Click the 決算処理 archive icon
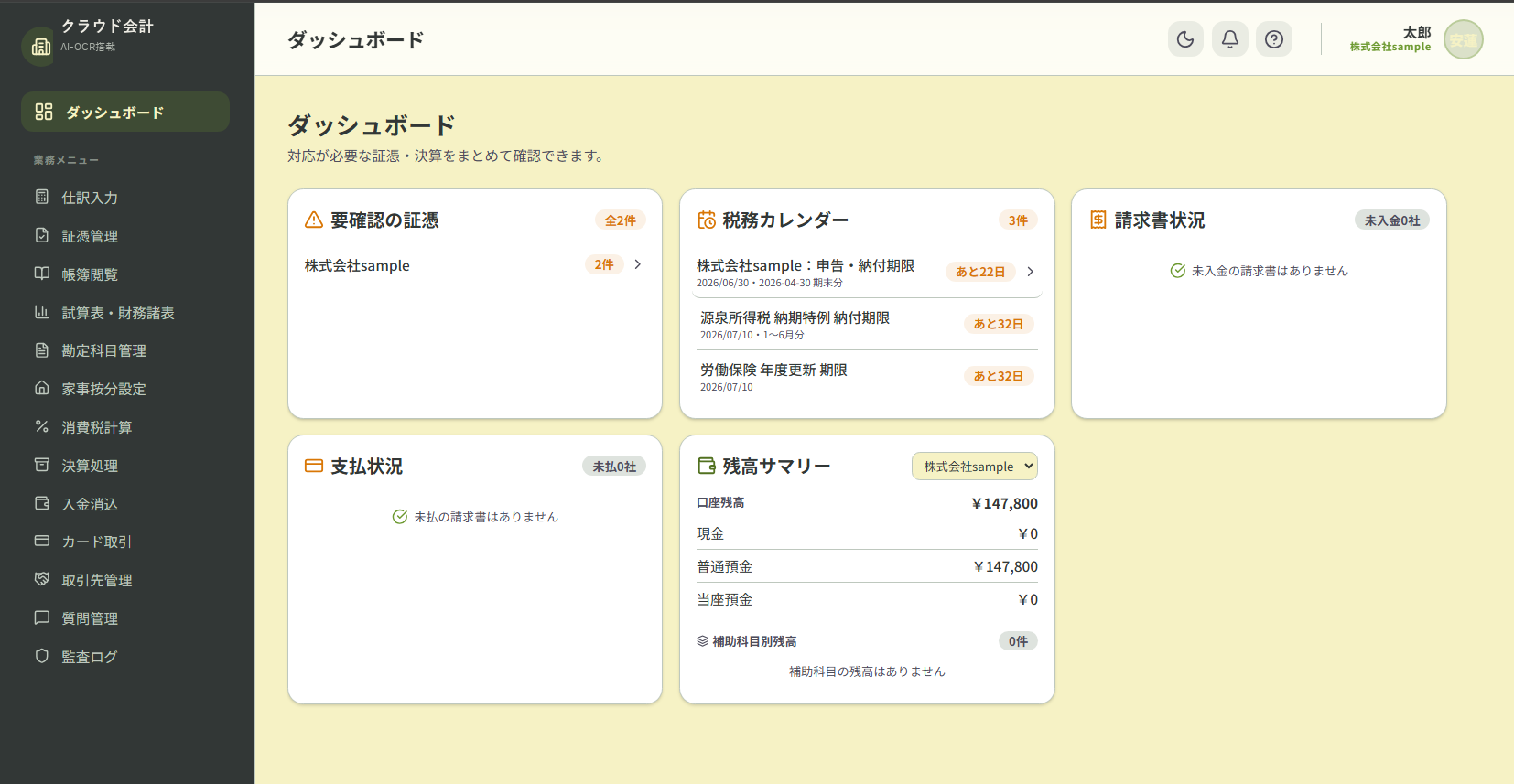This screenshot has height=784, width=1514. [x=42, y=465]
